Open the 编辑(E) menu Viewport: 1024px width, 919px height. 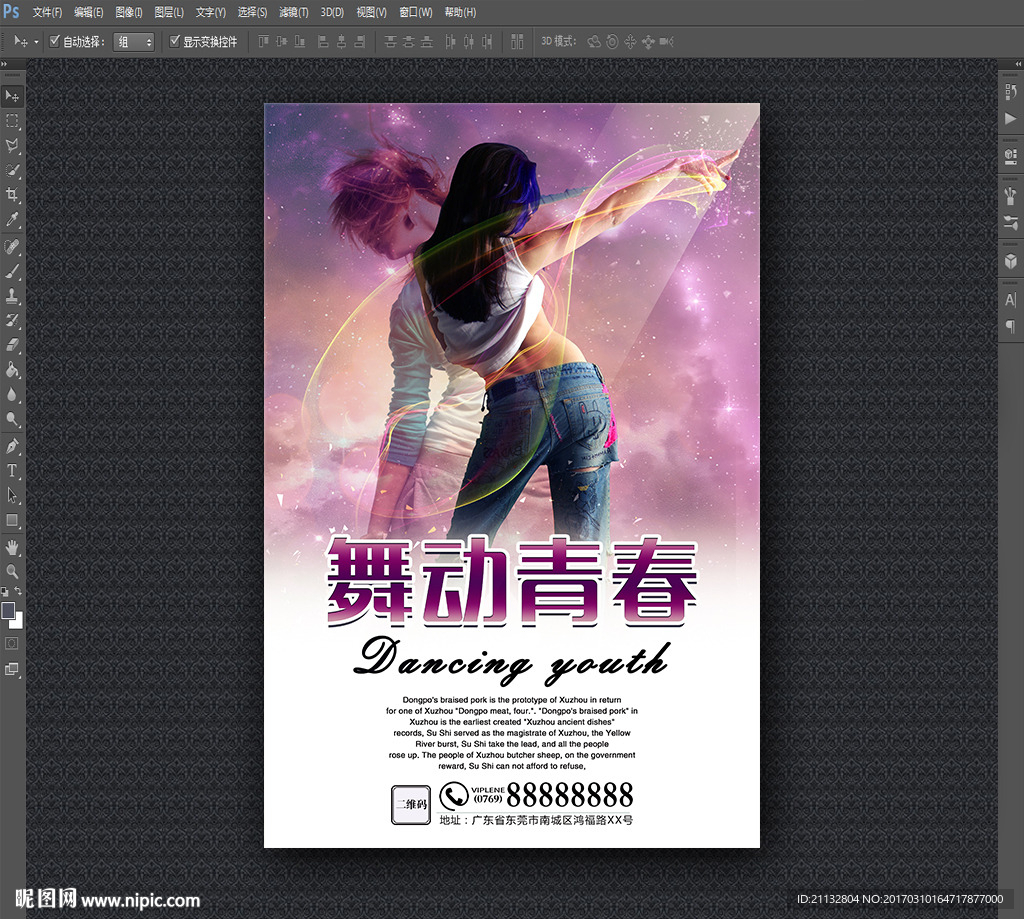pos(88,12)
